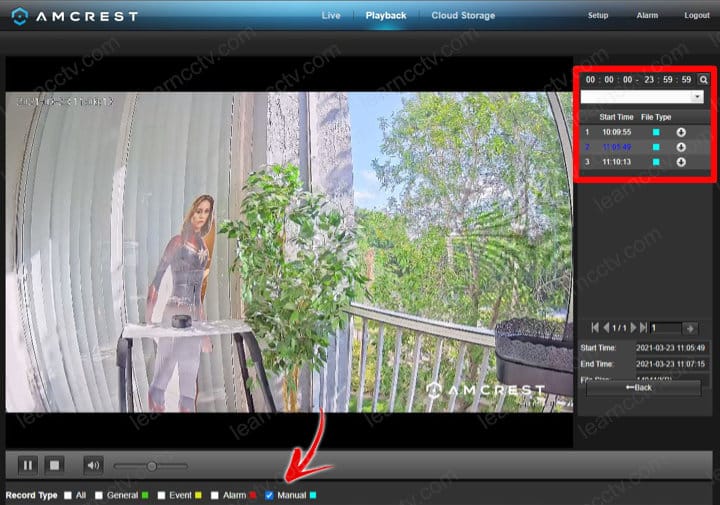Open the Setup link
This screenshot has width=720, height=505.
click(598, 16)
